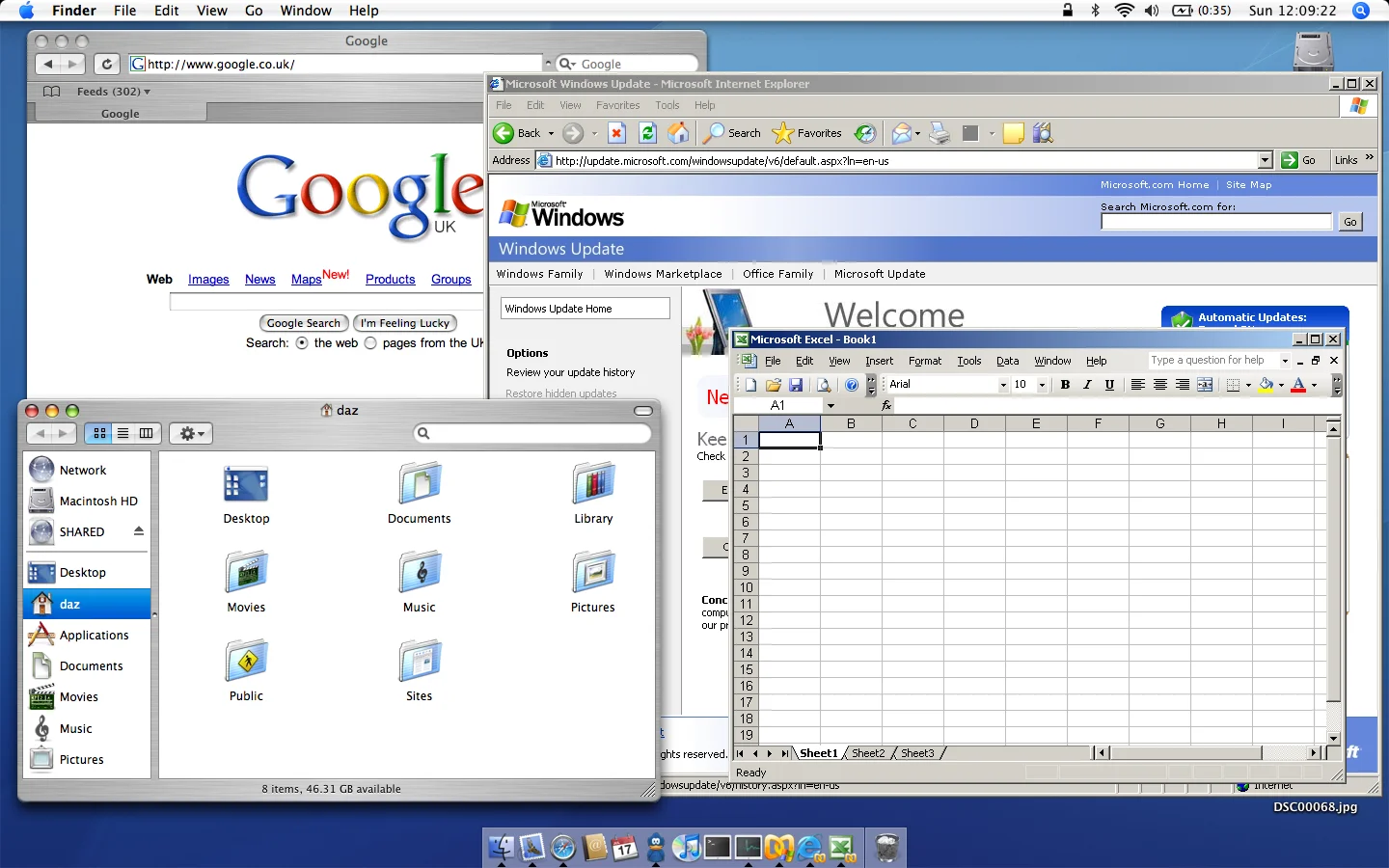This screenshot has height=868, width=1389.
Task: Switch to the Sheet2 tab
Action: point(868,753)
